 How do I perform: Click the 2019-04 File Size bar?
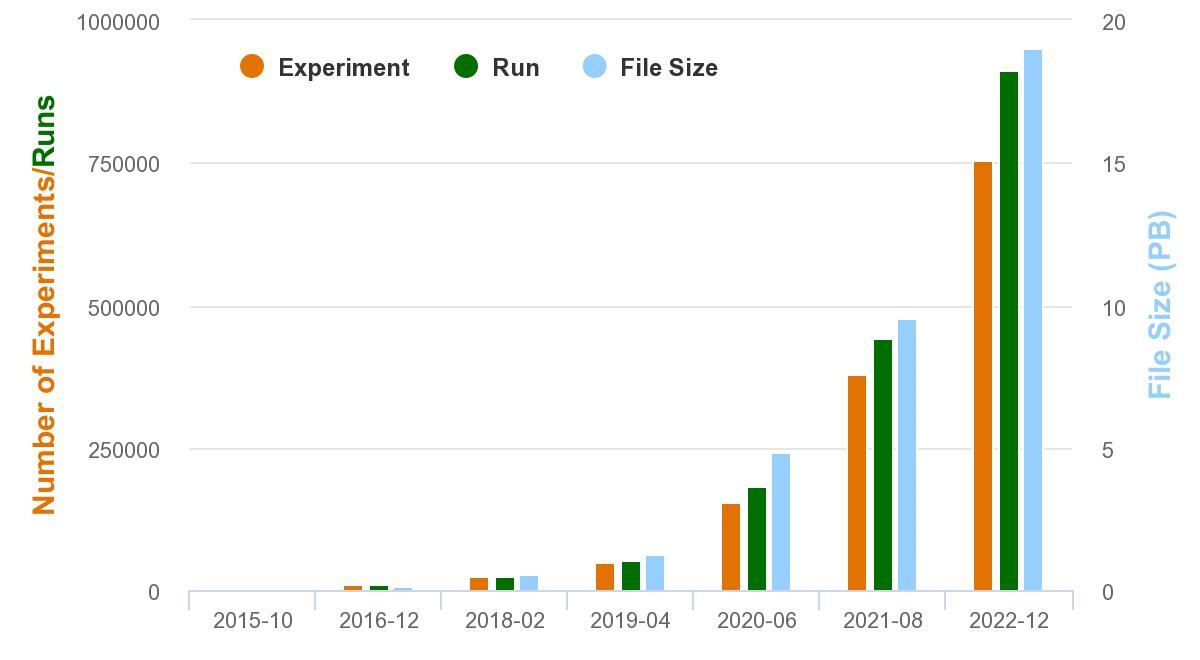[655, 573]
